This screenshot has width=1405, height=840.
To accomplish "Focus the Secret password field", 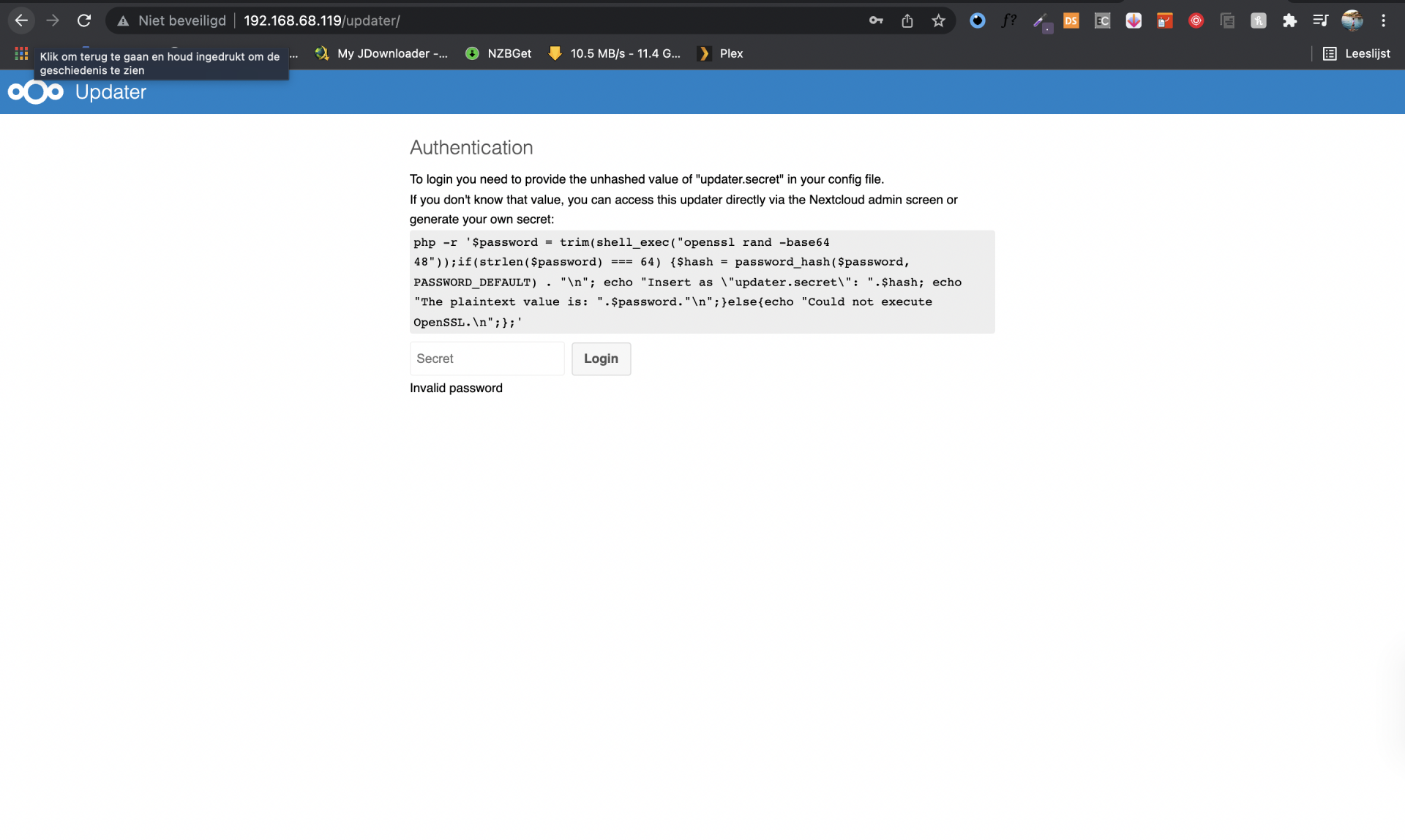I will (x=487, y=359).
